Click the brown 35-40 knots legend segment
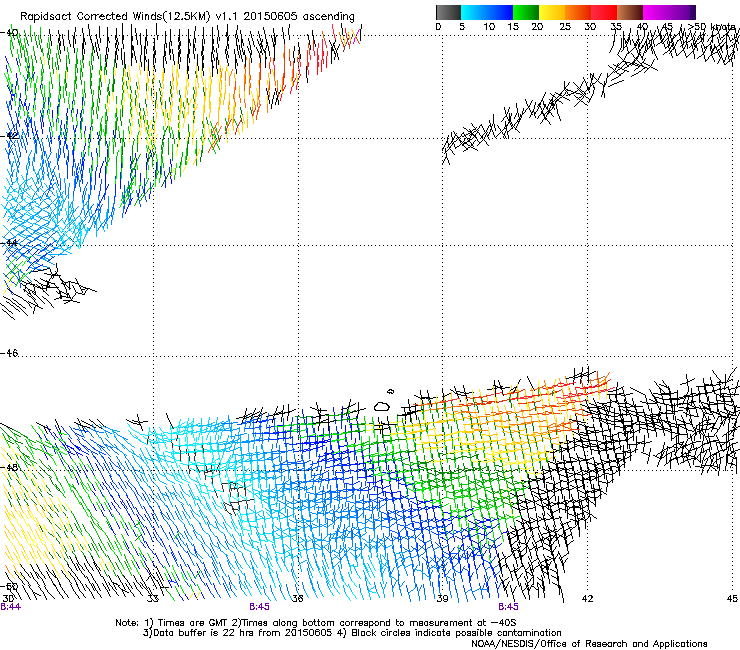Image resolution: width=740 pixels, height=650 pixels. click(x=630, y=12)
